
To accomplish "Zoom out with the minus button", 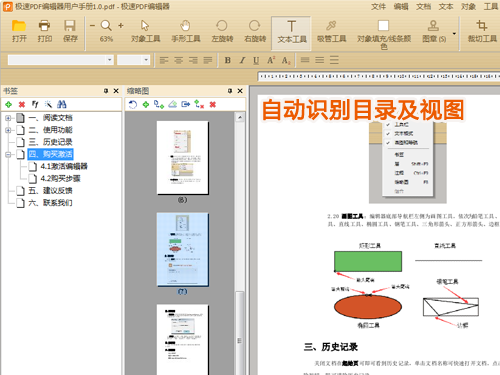I will click(x=92, y=25).
